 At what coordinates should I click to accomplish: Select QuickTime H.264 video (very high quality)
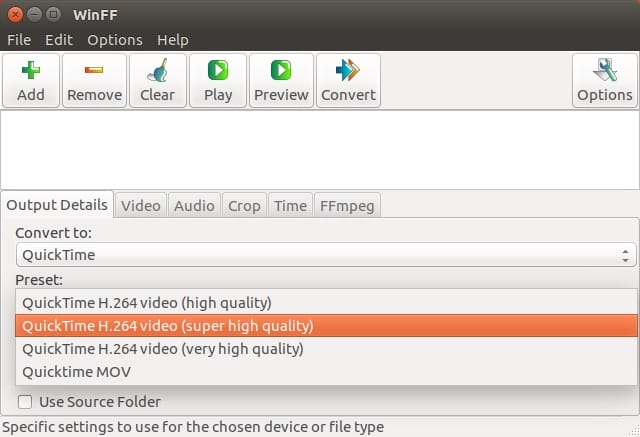coord(326,349)
